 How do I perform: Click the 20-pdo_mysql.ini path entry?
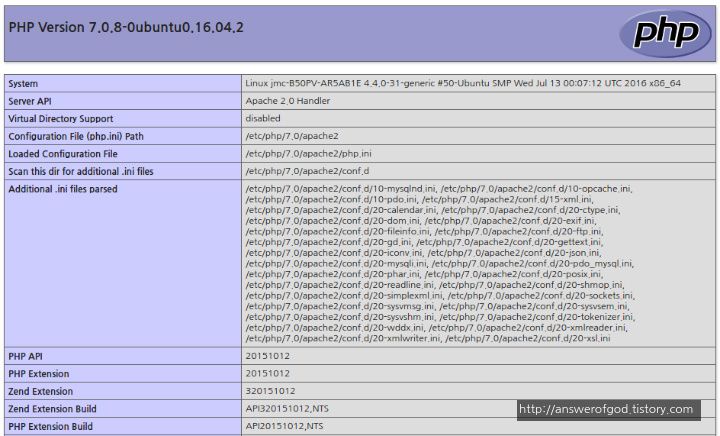[532, 263]
